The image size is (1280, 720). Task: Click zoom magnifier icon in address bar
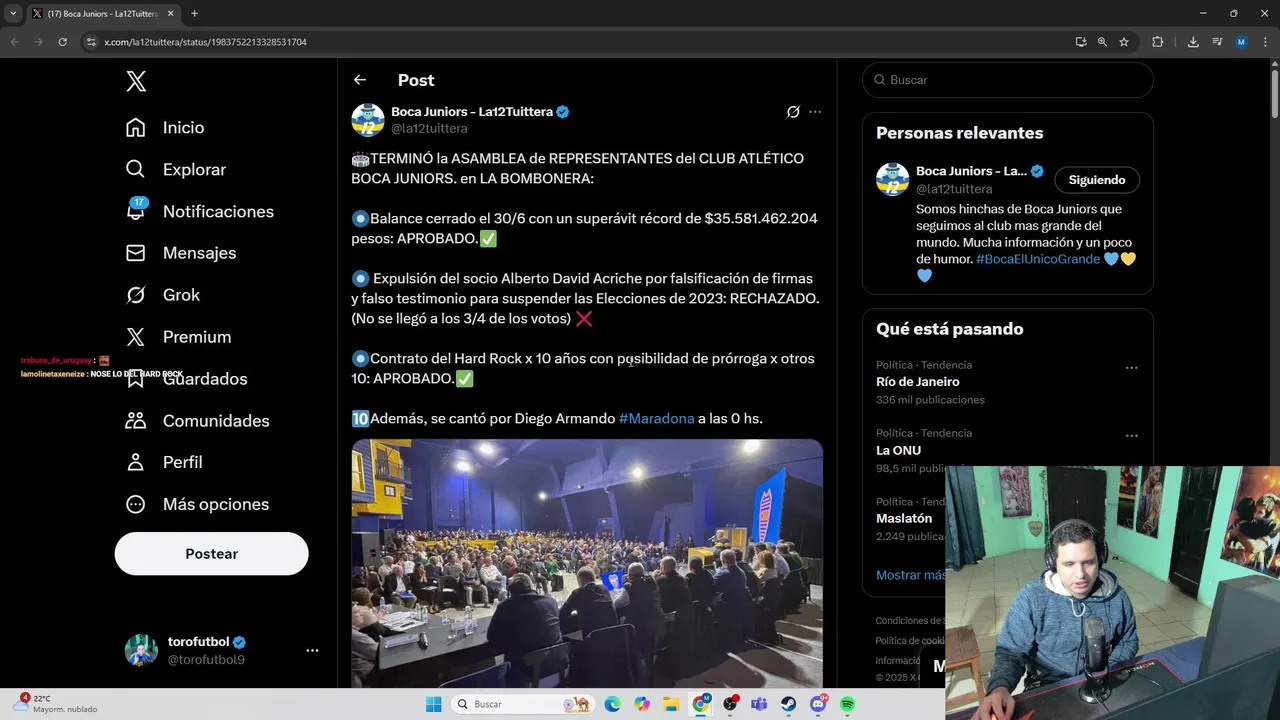[1102, 42]
